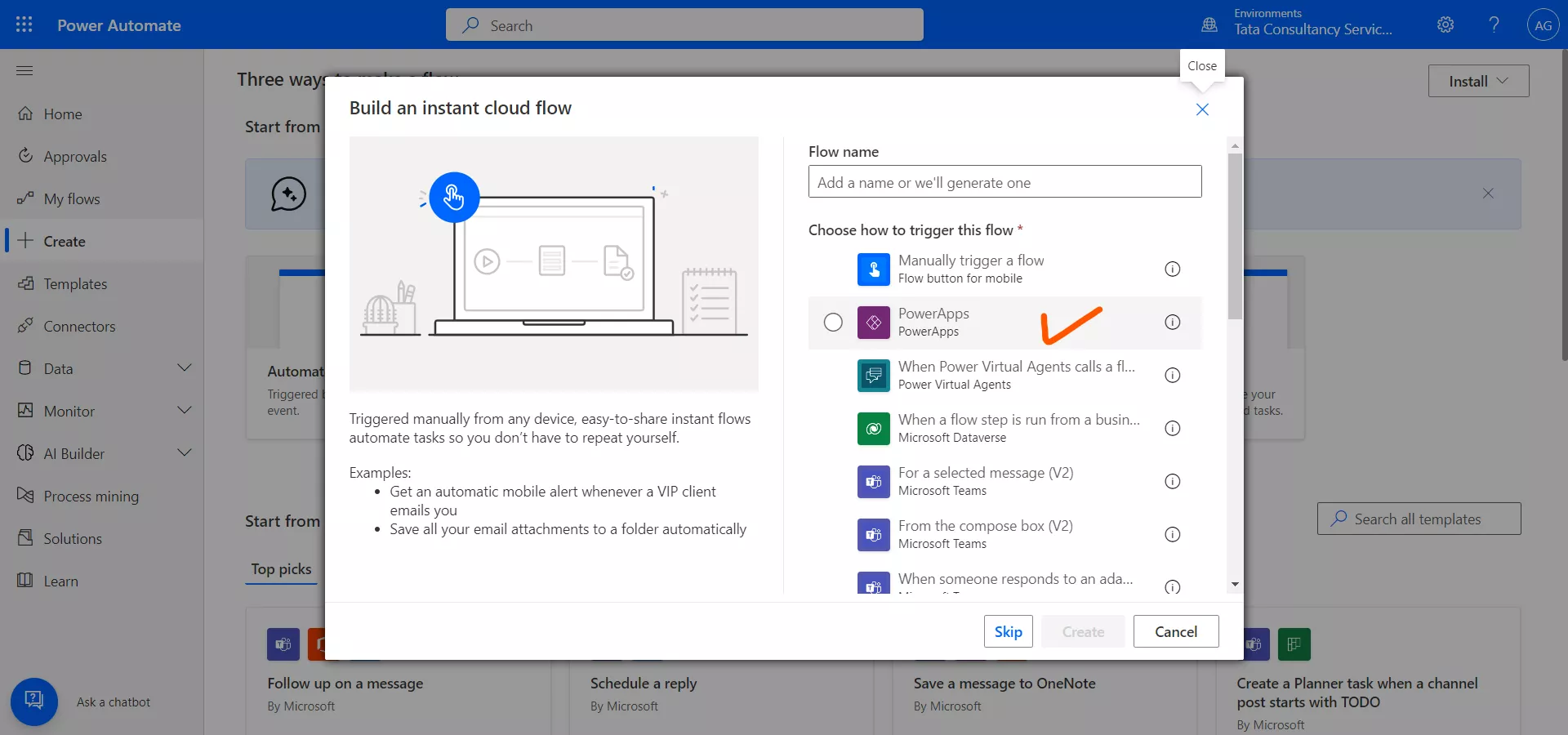Close the instant cloud flow dialog
The height and width of the screenshot is (735, 1568).
(x=1202, y=109)
